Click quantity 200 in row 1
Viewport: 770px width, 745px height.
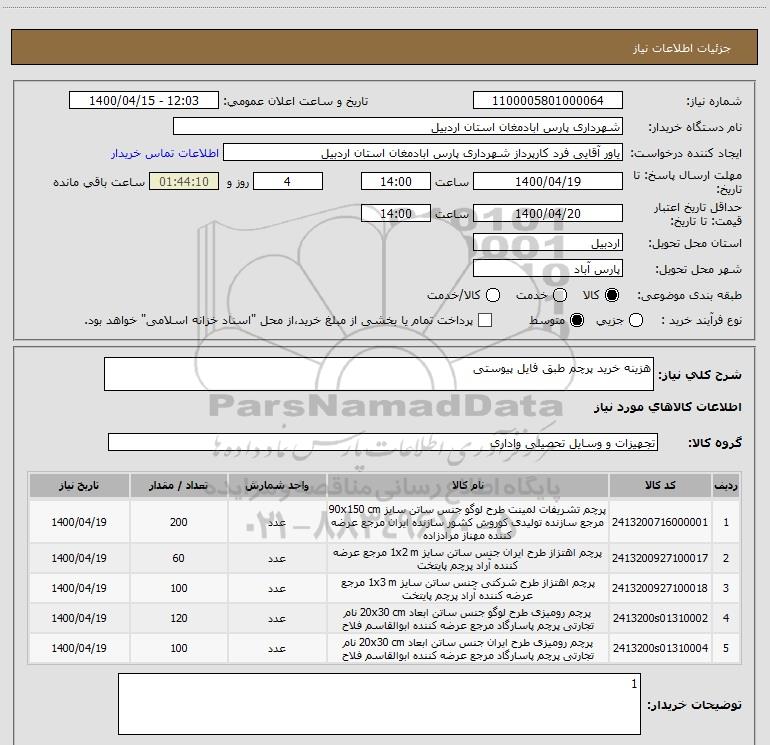click(x=179, y=522)
